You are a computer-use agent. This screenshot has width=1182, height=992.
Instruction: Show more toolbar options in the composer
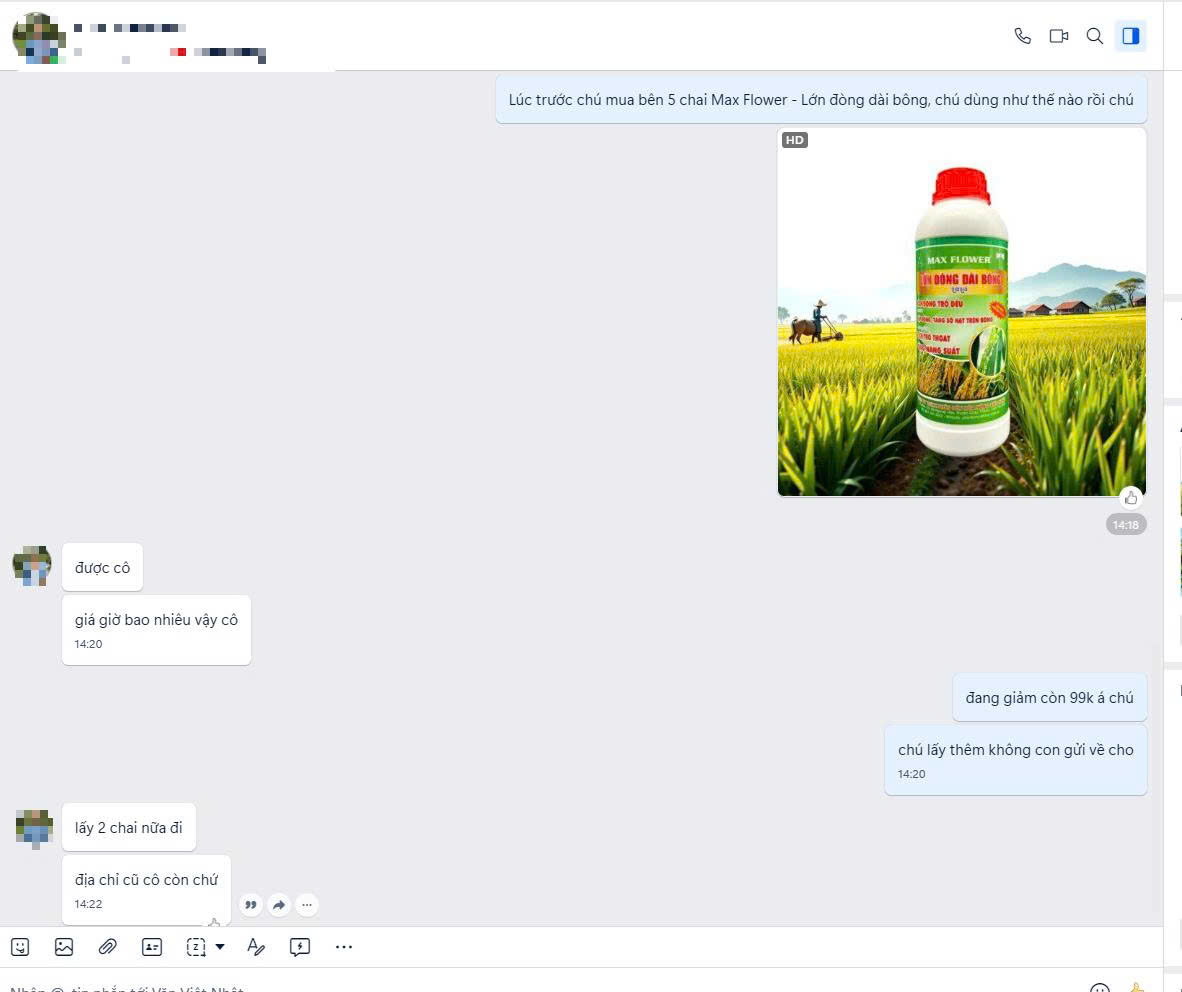pyautogui.click(x=344, y=947)
